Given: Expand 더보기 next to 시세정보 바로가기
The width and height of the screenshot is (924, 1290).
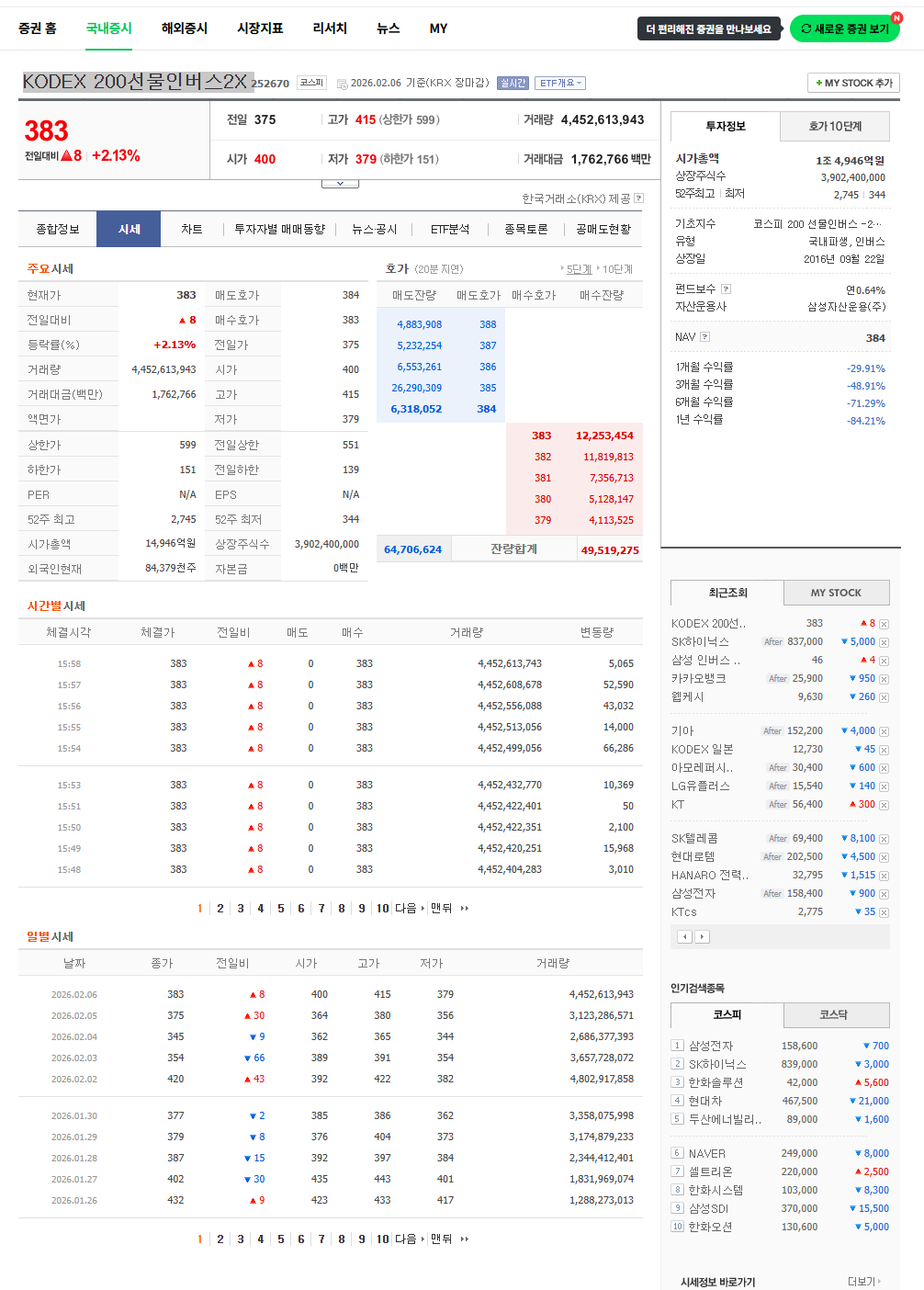Looking at the screenshot, I should pos(863,1282).
